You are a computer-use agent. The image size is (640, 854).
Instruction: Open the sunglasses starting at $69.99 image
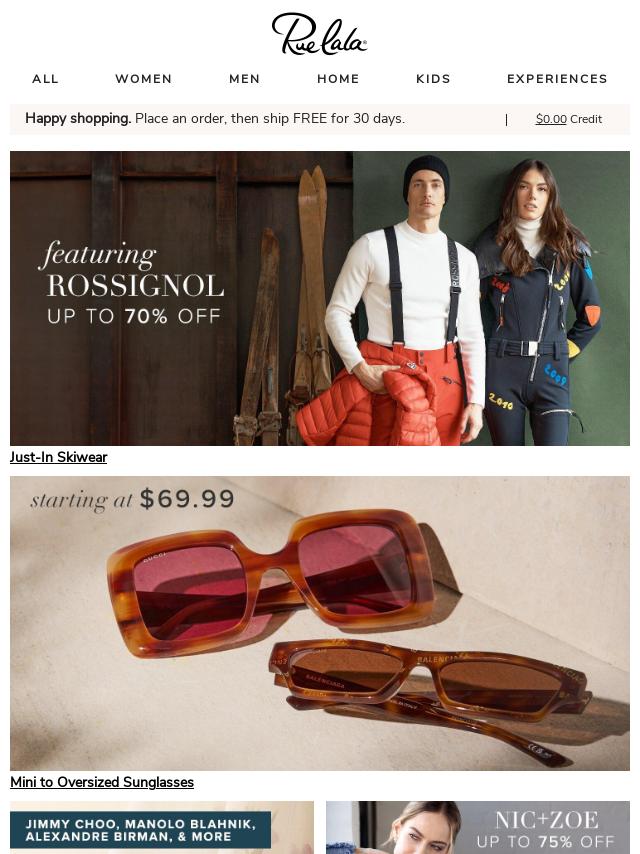click(320, 623)
